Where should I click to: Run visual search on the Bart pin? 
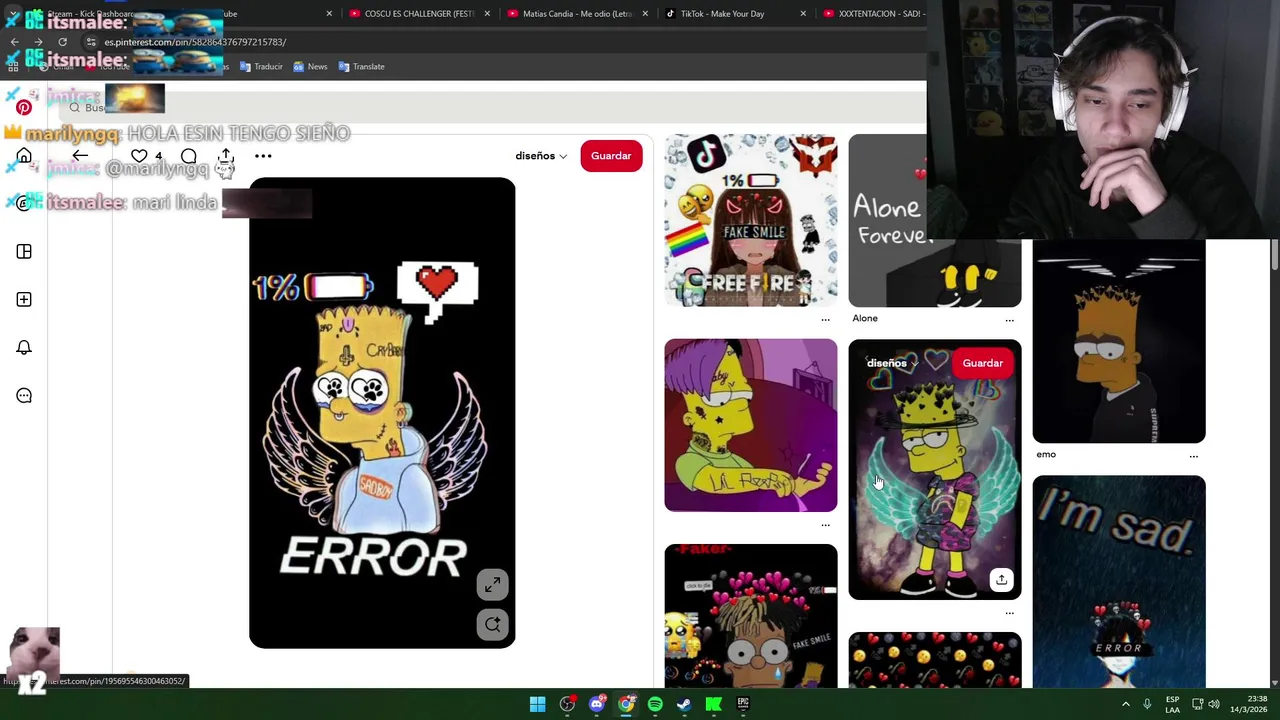(492, 625)
